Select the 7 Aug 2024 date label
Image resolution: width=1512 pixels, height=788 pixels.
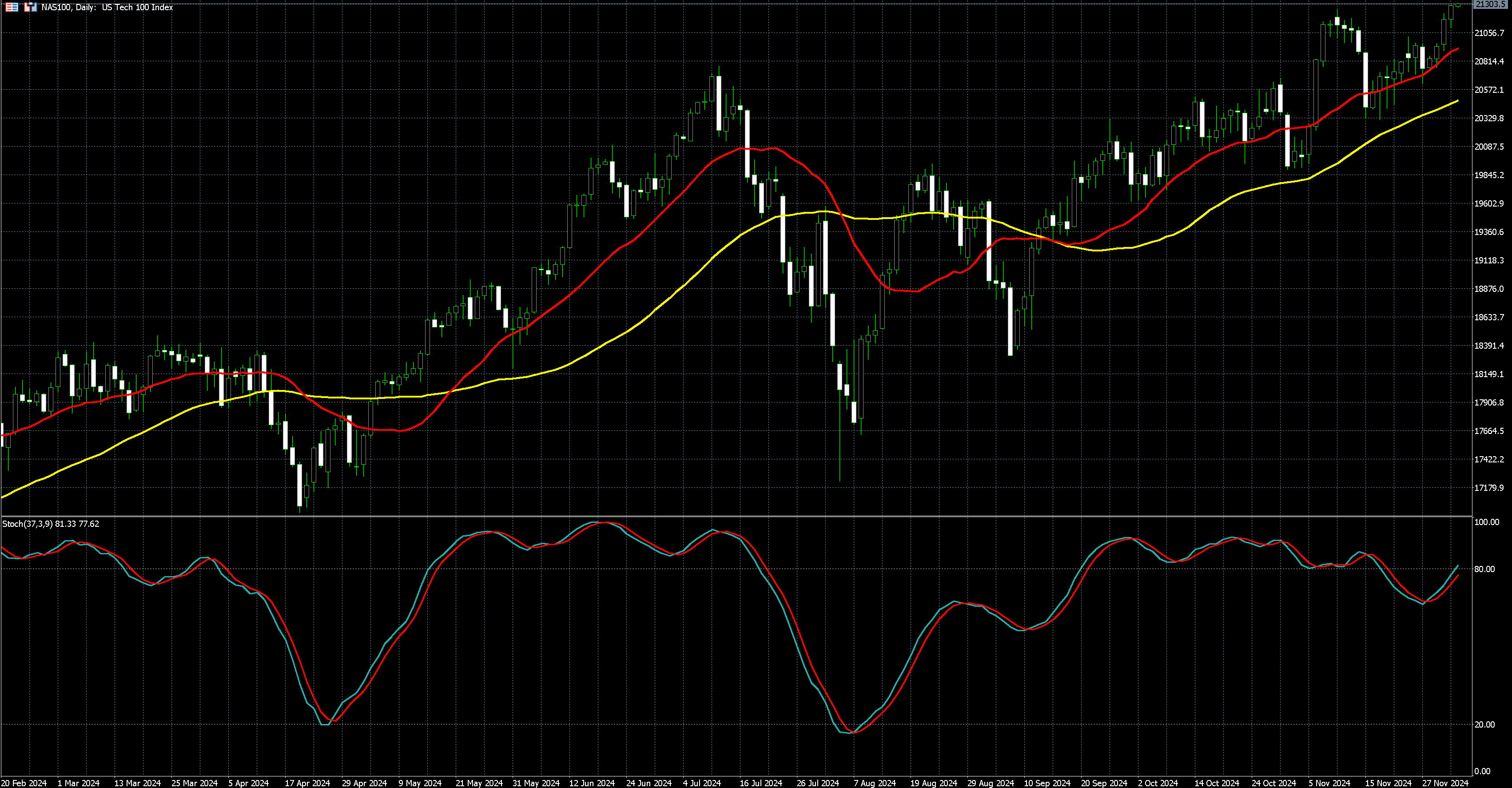tap(875, 783)
